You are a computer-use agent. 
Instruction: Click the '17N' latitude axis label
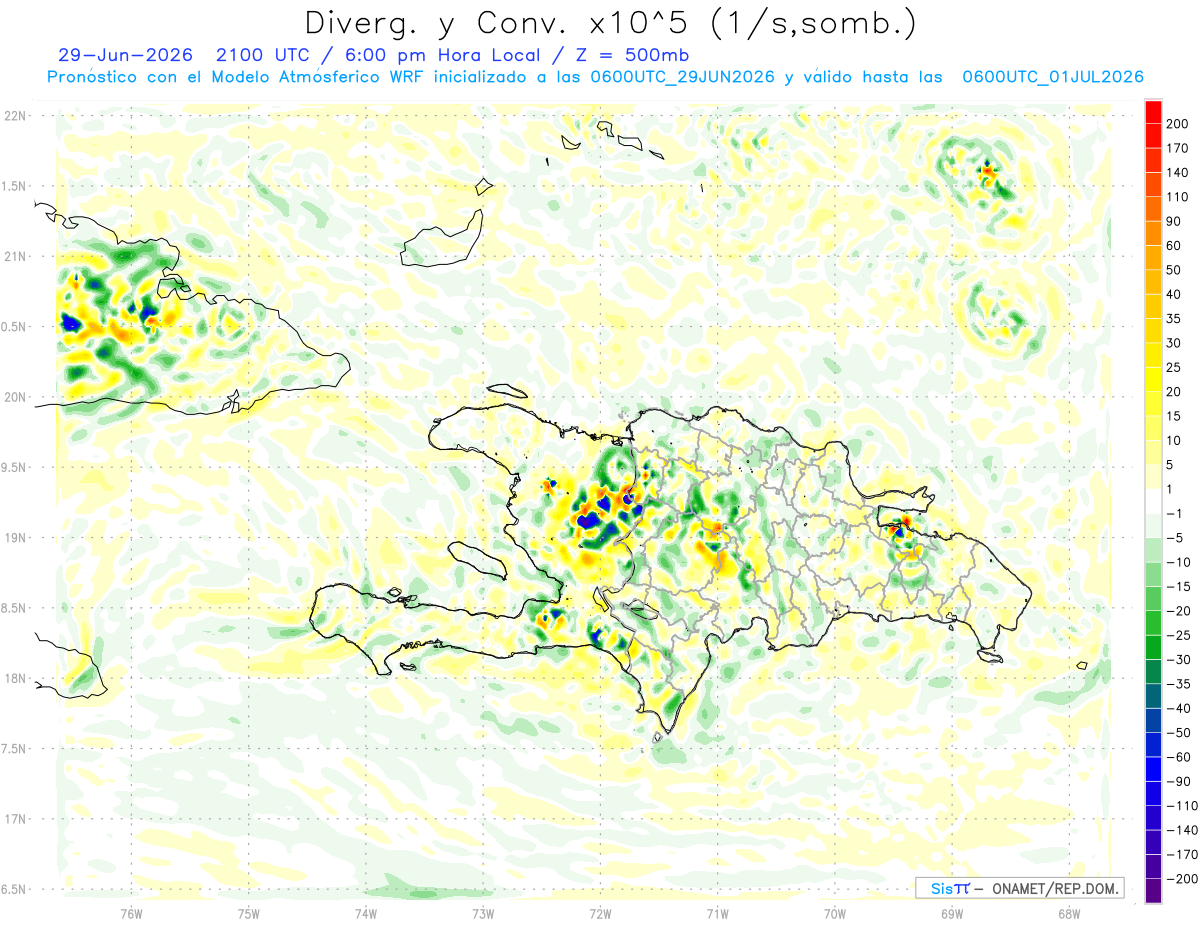tap(15, 819)
